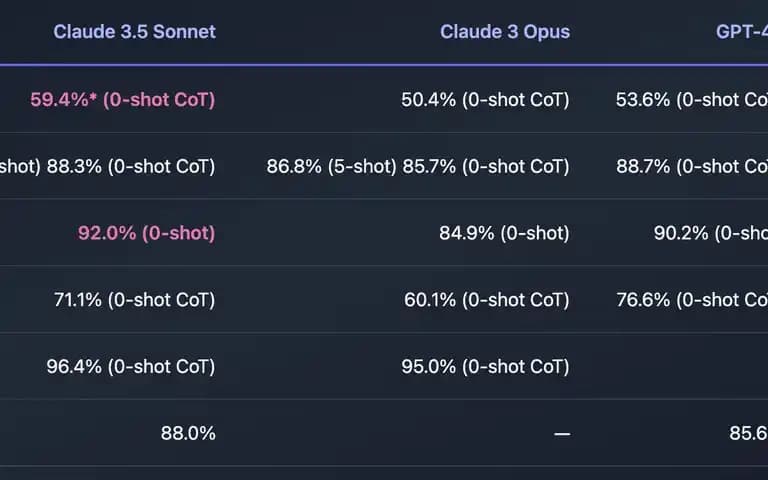Click the dash placeholder in Opus column

coord(562,433)
